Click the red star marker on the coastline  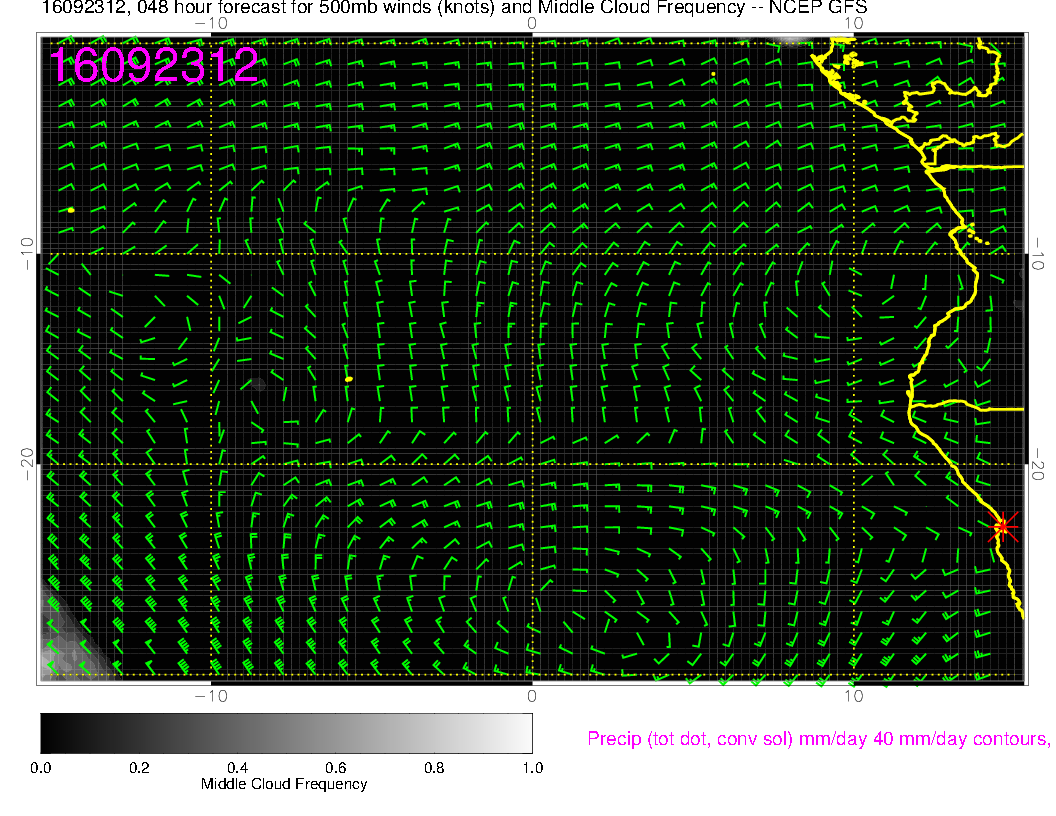pyautogui.click(x=1003, y=526)
